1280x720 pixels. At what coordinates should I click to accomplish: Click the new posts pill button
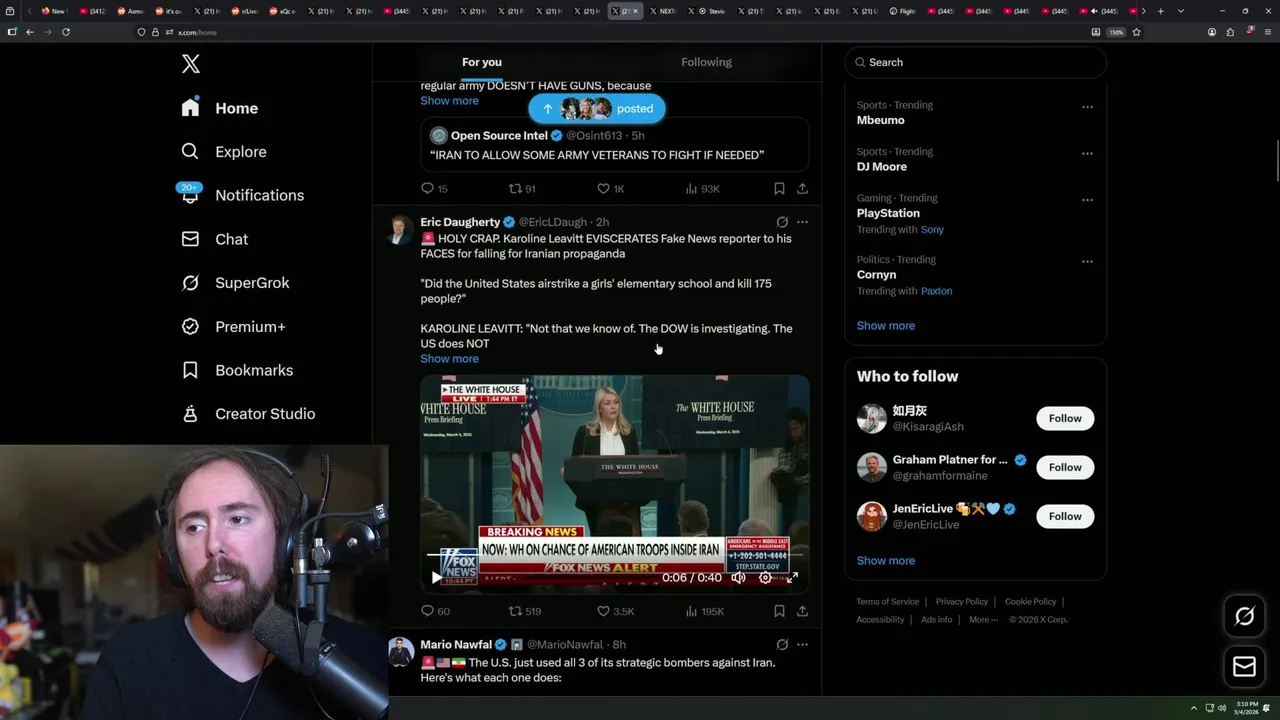[597, 108]
